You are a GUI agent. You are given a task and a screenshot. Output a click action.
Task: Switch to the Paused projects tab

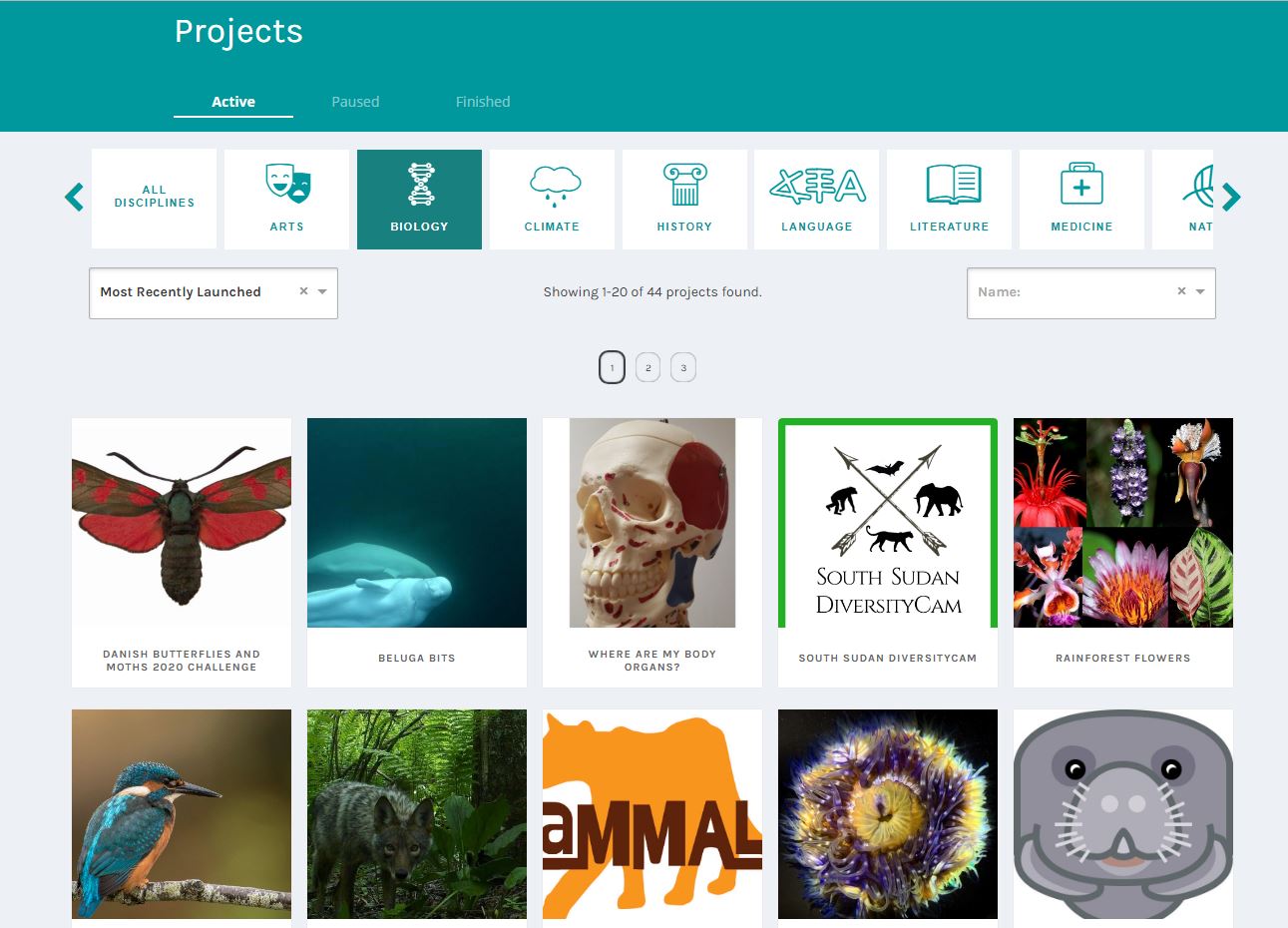point(355,102)
